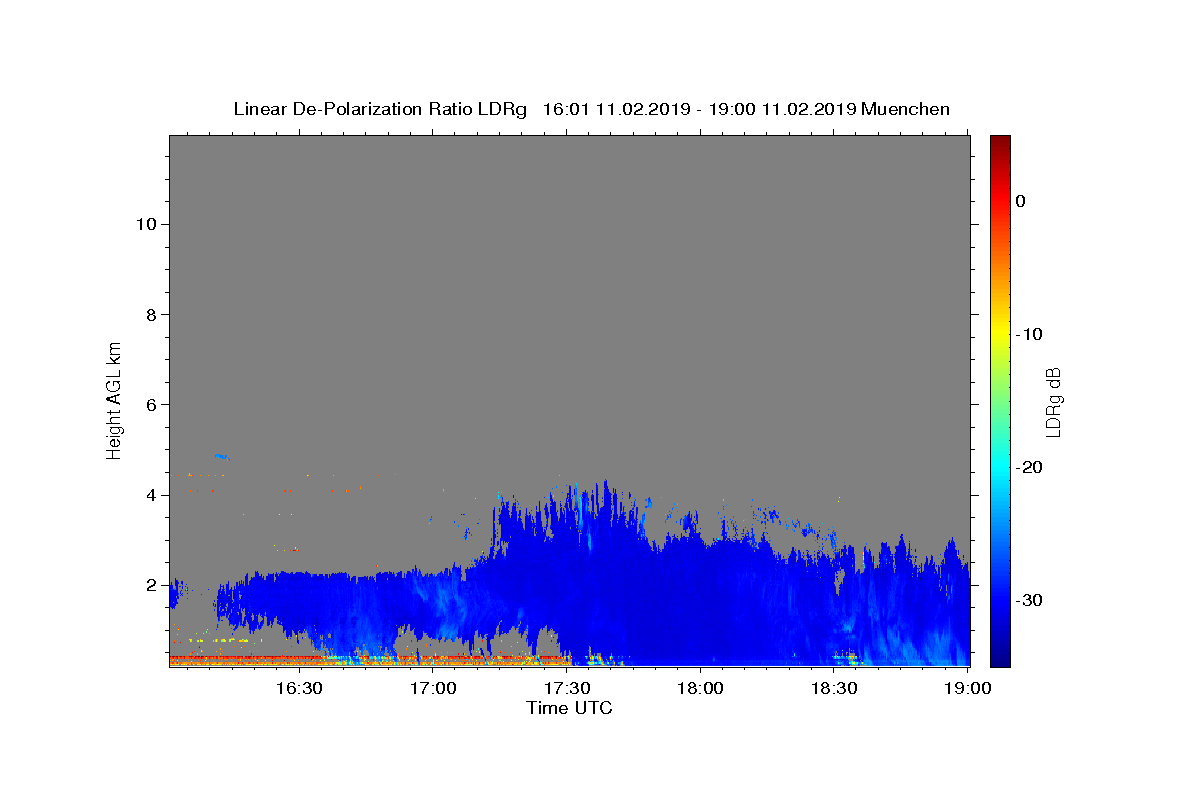Click the height tick label 4

click(x=152, y=495)
